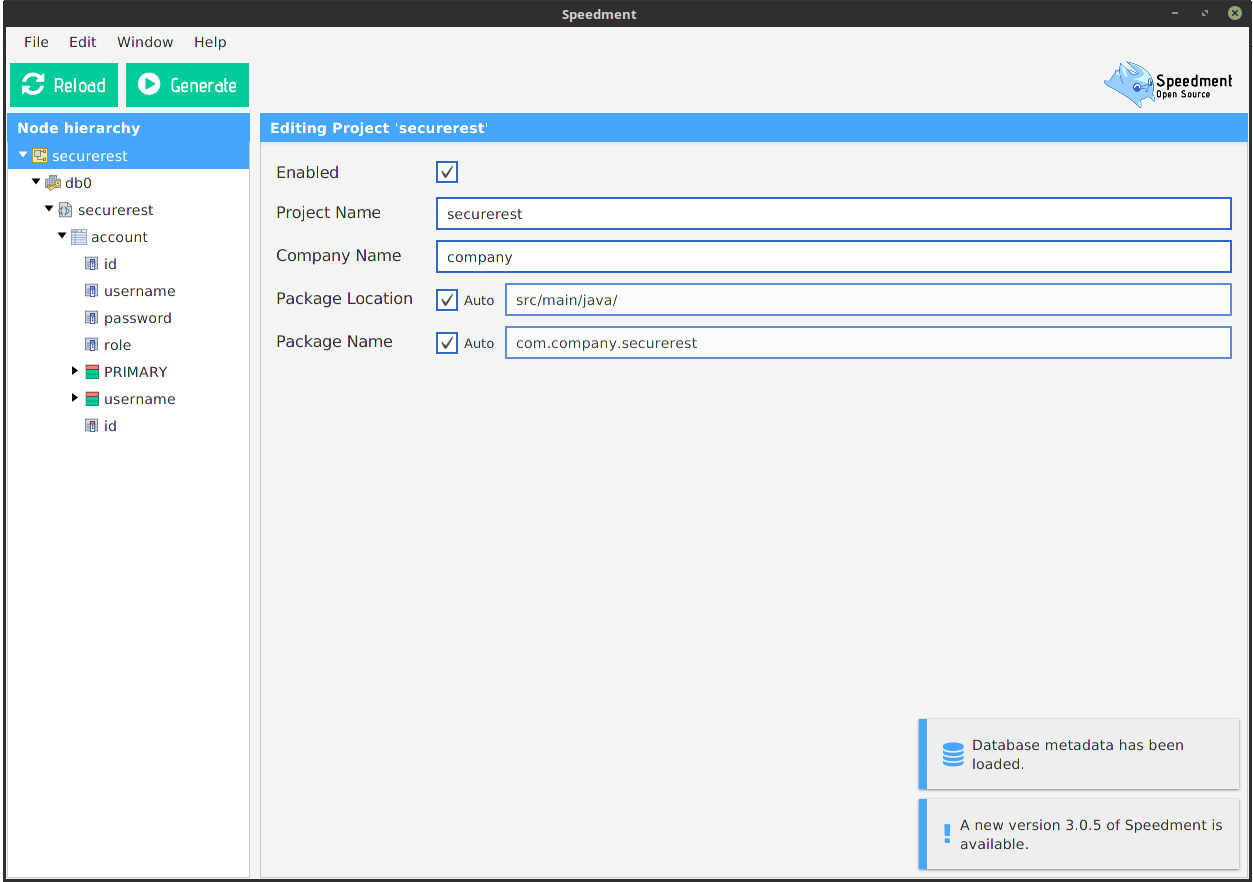Click the Generate button

coord(188,85)
